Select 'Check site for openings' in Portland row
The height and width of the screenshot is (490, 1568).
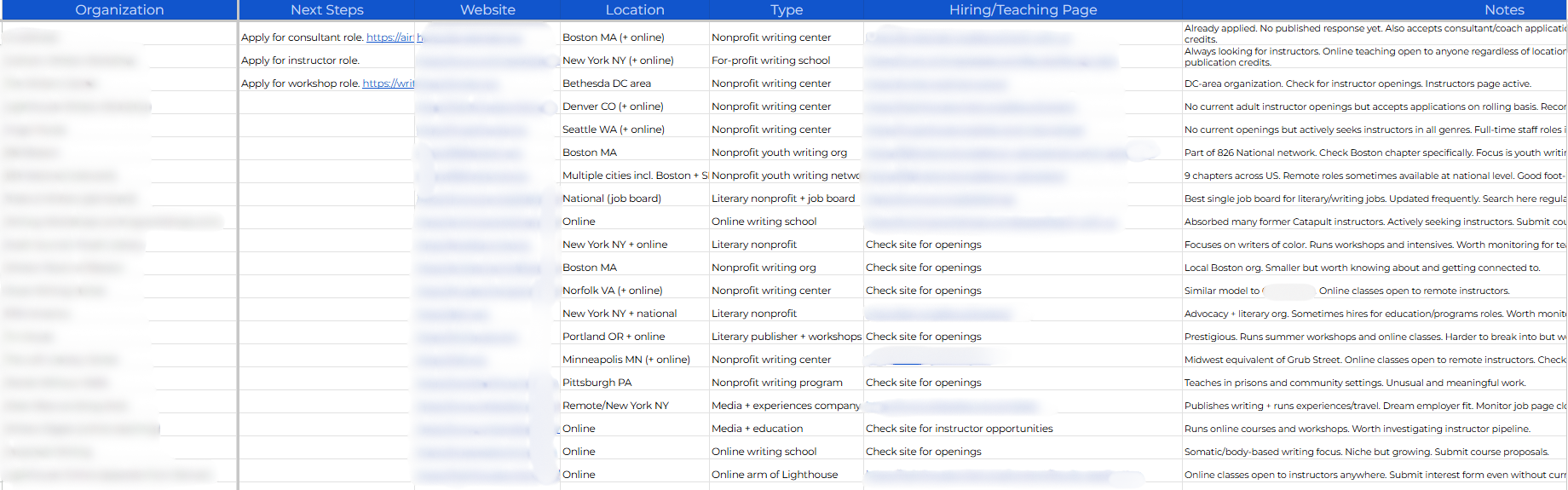click(1023, 337)
